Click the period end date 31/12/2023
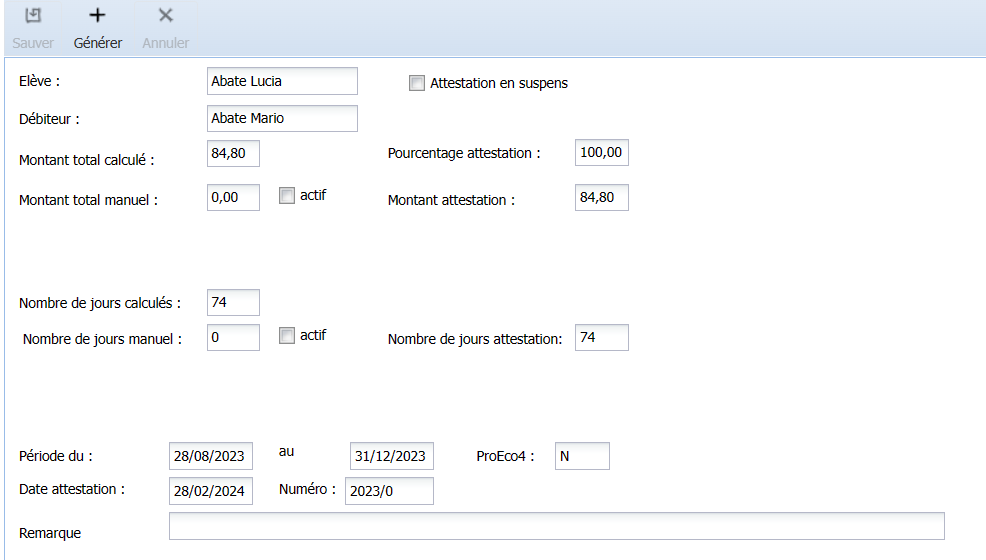The height and width of the screenshot is (560, 986). tap(392, 456)
